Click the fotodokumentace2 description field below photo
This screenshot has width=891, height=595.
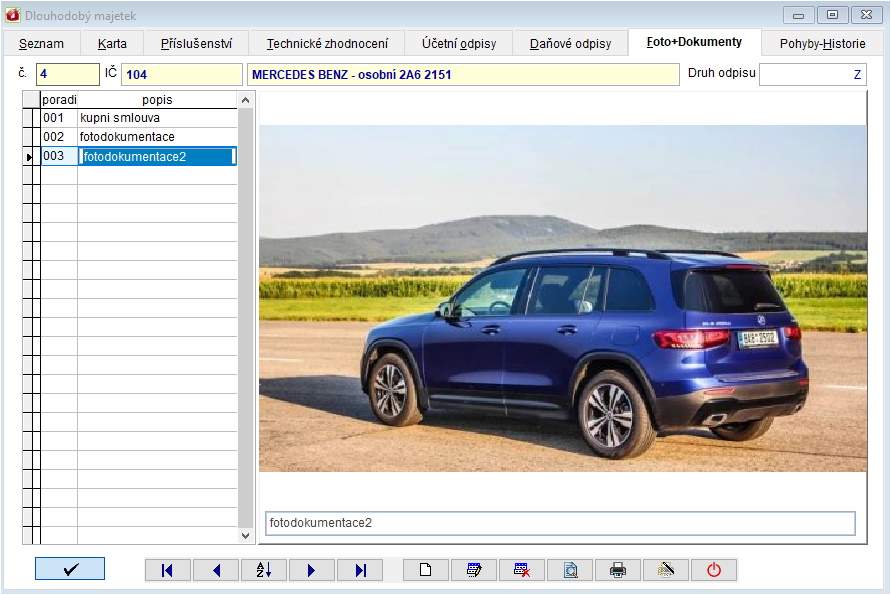pyautogui.click(x=560, y=523)
